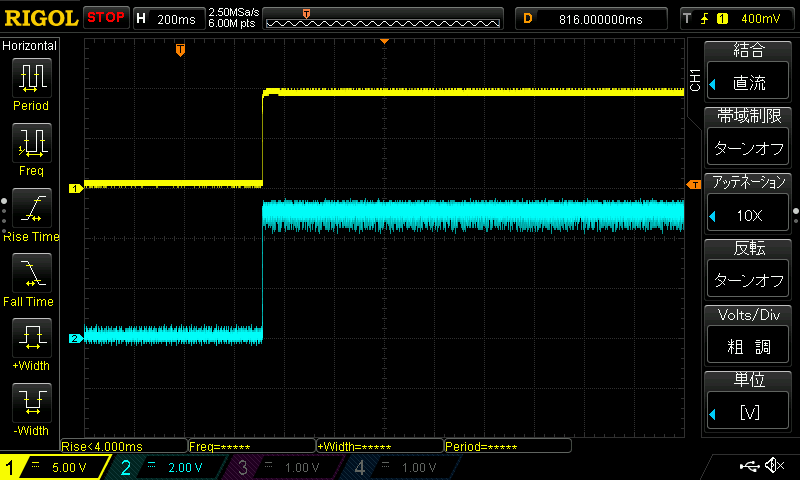Viewport: 800px width, 480px height.
Task: Choose the Fall Time measurement icon
Action: [x=32, y=273]
